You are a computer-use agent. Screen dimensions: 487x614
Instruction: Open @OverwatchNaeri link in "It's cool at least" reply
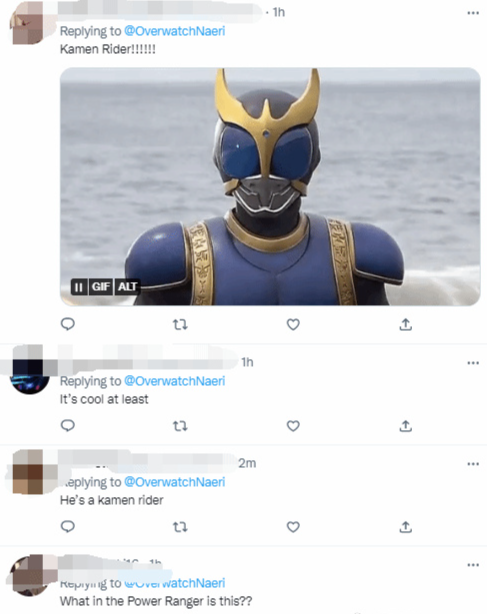pyautogui.click(x=175, y=381)
